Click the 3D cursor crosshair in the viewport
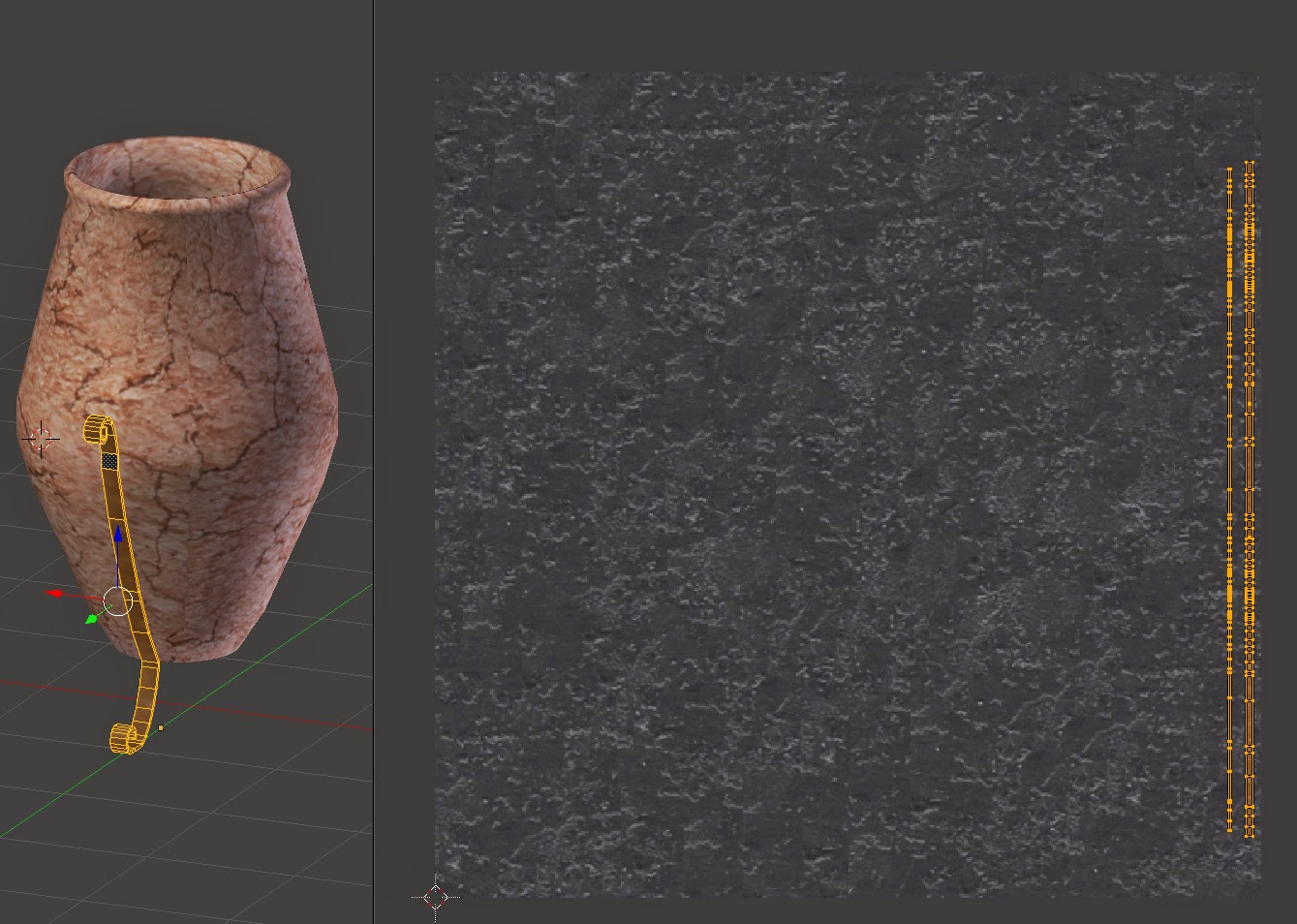This screenshot has height=924, width=1297. 40,438
